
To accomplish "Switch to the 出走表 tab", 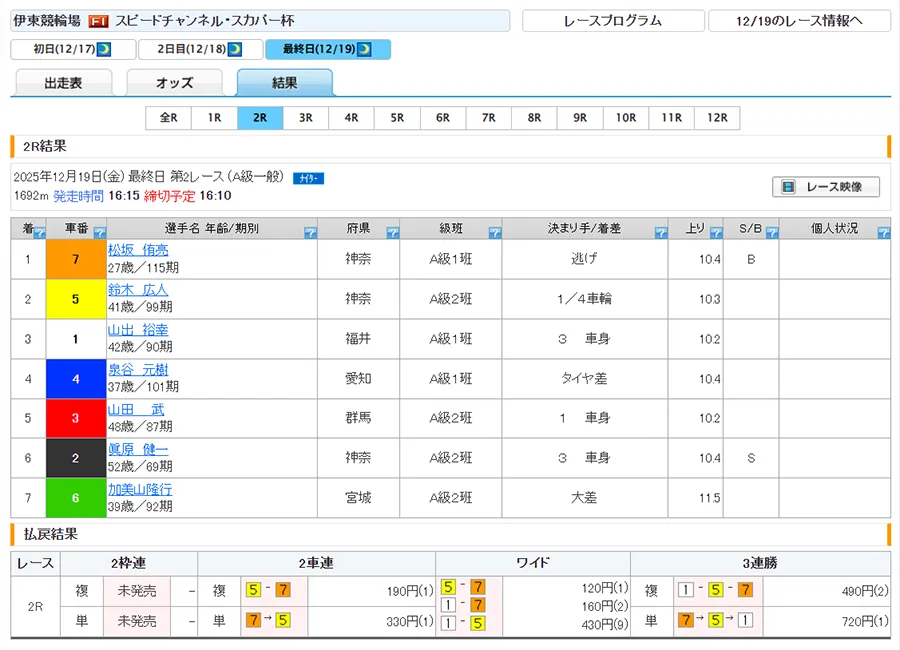I will point(63,84).
